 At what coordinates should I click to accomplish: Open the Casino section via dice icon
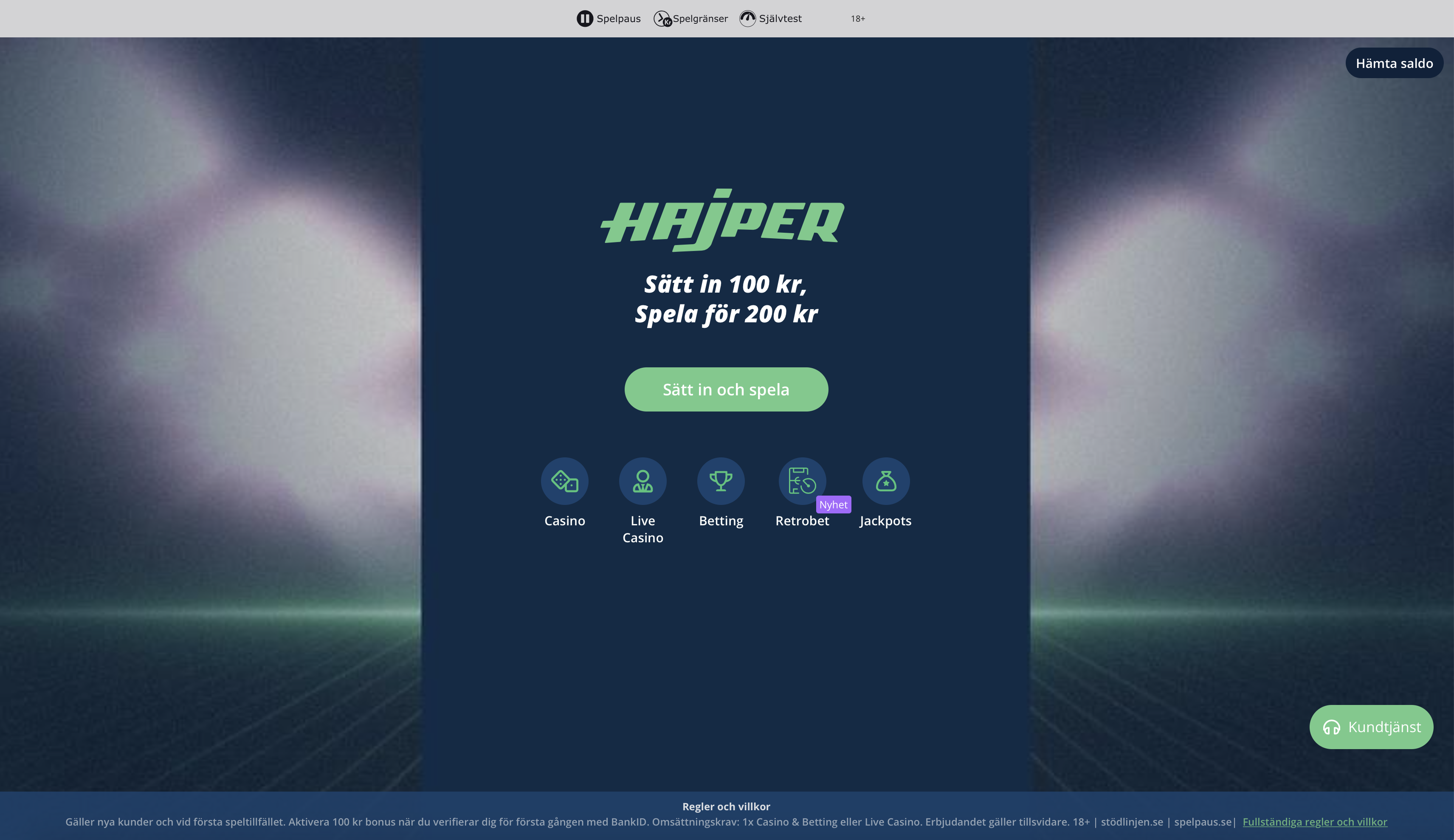[x=564, y=481]
